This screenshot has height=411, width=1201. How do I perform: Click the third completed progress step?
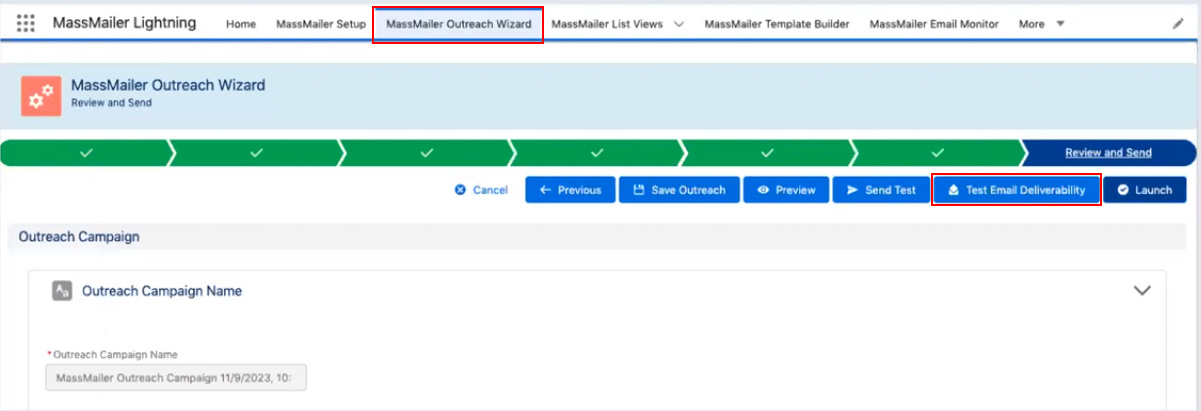pyautogui.click(x=427, y=153)
